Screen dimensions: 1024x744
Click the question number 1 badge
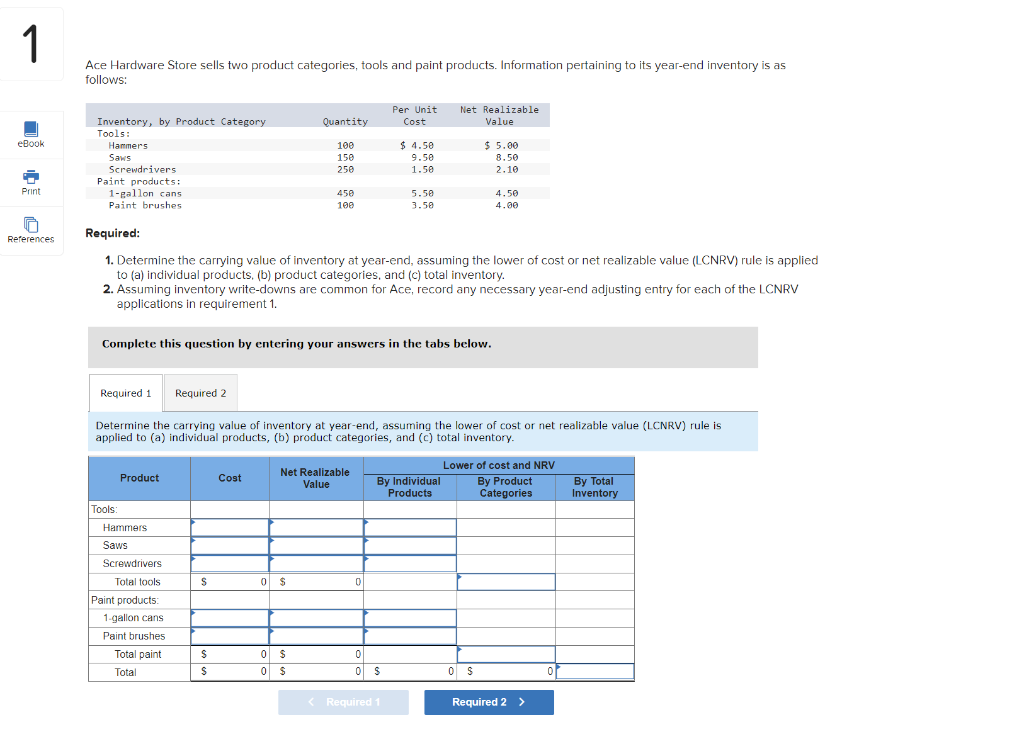tap(31, 44)
